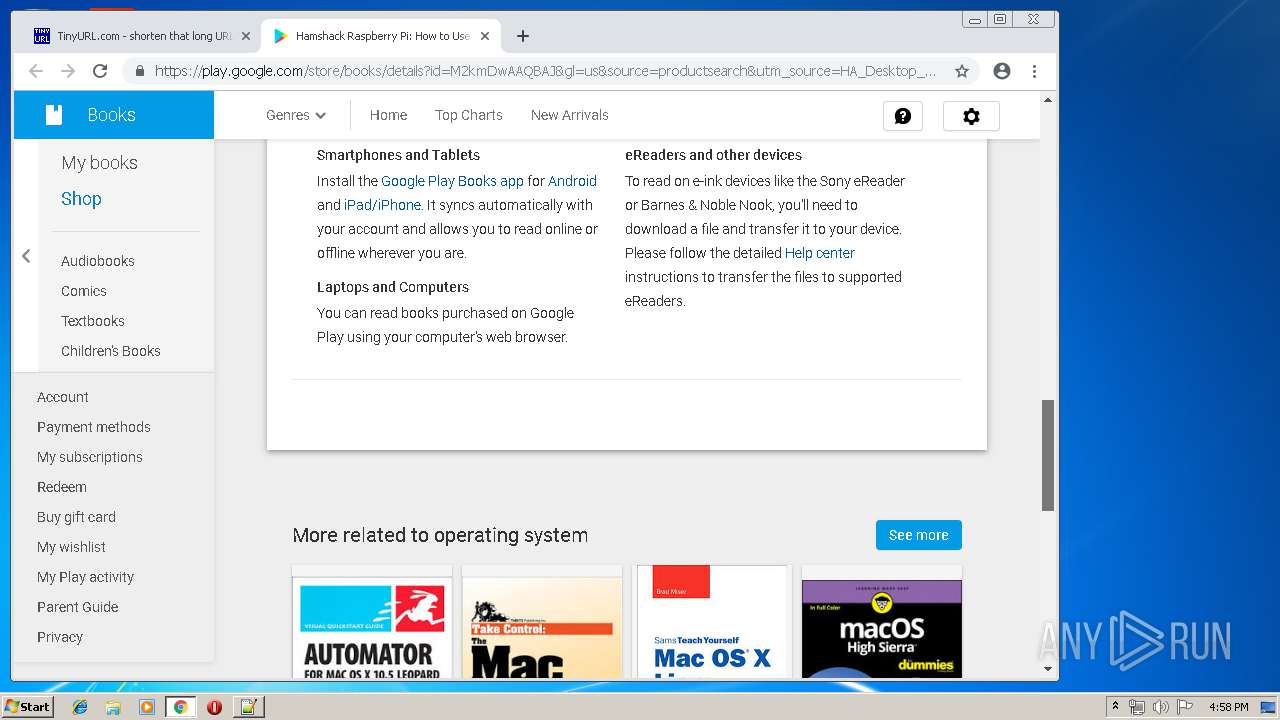This screenshot has width=1280, height=720.
Task: Click the page vertical scrollbar thumb
Action: click(x=1048, y=455)
